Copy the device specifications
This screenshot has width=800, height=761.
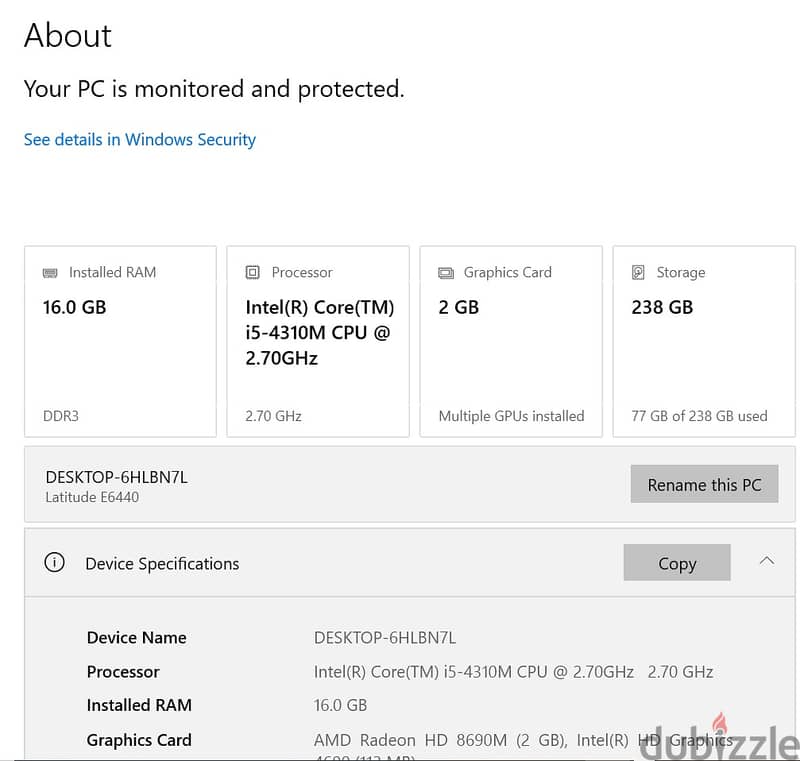pyautogui.click(x=677, y=563)
